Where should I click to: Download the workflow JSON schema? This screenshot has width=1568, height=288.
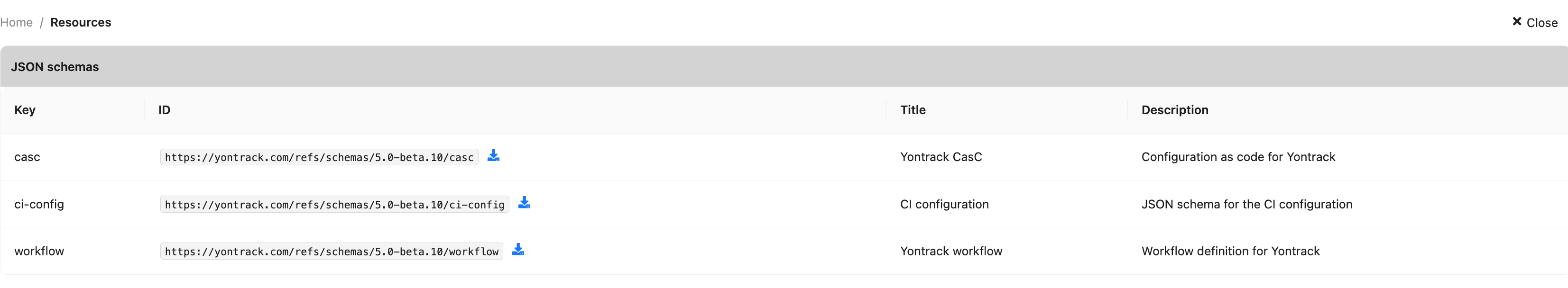coord(518,249)
